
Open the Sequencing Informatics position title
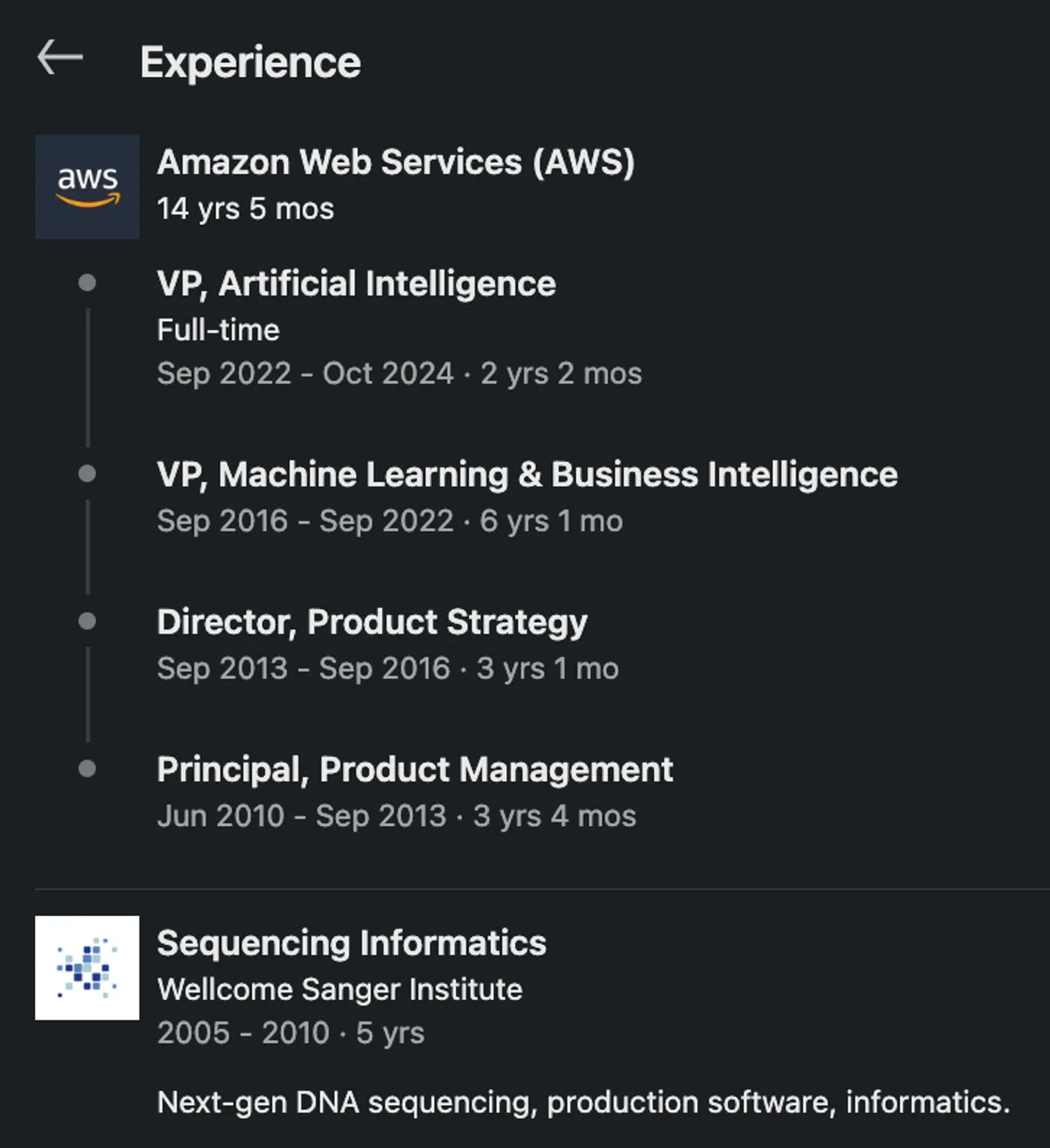(x=352, y=943)
